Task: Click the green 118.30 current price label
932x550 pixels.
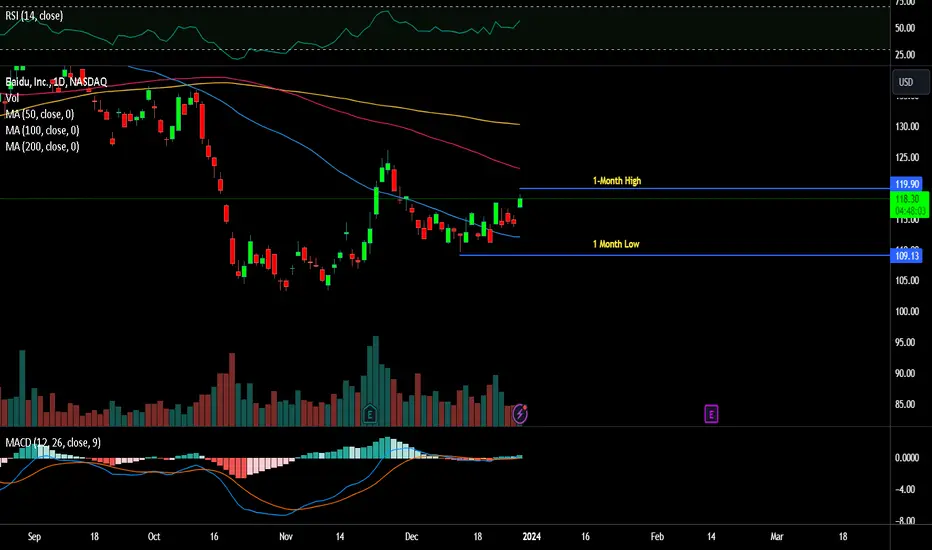Action: pyautogui.click(x=909, y=205)
